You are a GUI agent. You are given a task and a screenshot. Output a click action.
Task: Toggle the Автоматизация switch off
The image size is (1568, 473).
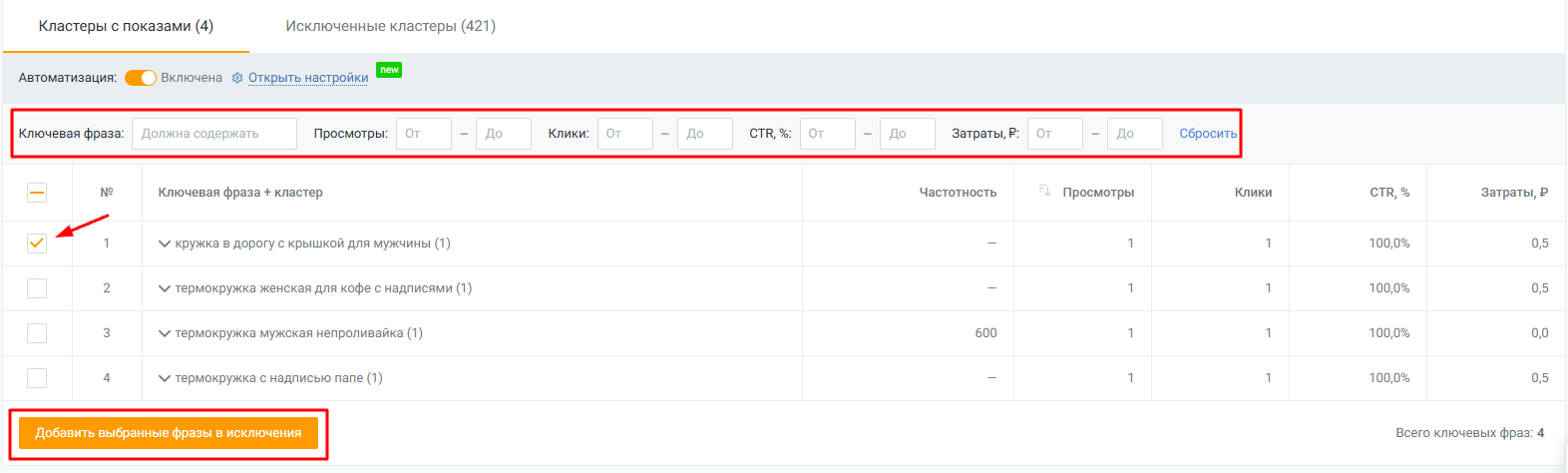point(141,78)
